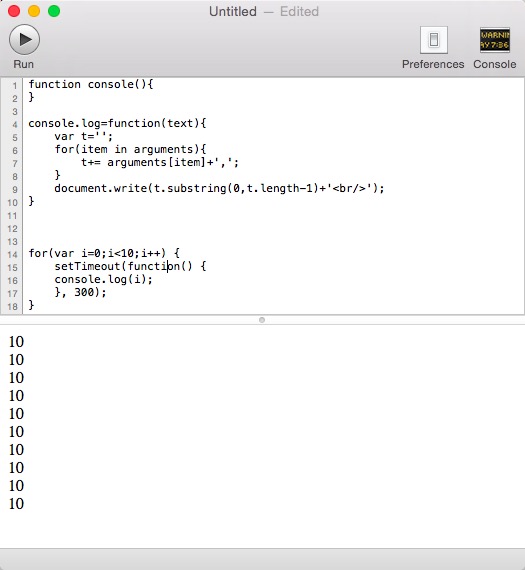Click the Run label under play icon
This screenshot has height=570, width=525.
pos(24,64)
